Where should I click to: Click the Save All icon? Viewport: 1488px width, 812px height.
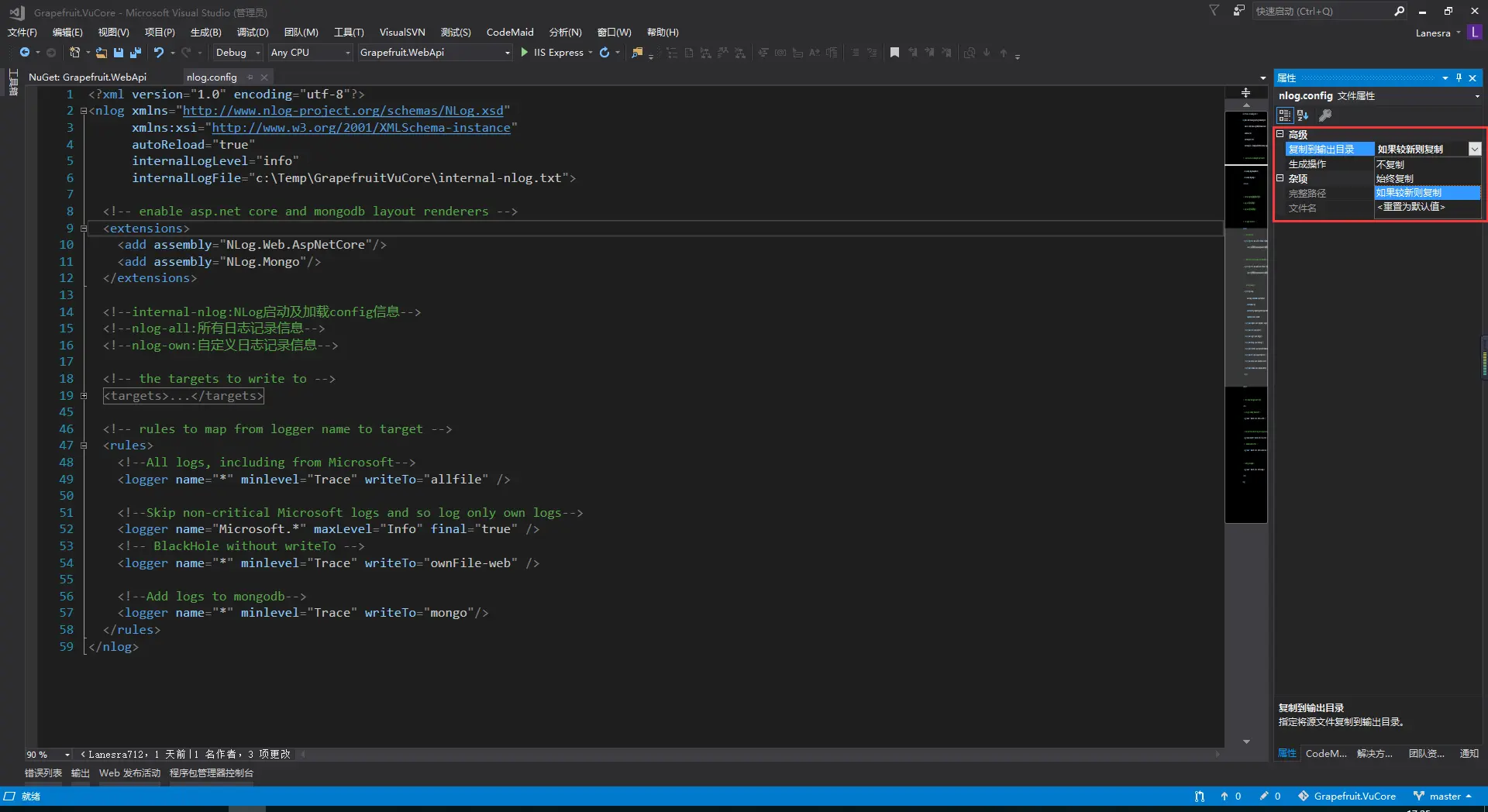coord(136,52)
